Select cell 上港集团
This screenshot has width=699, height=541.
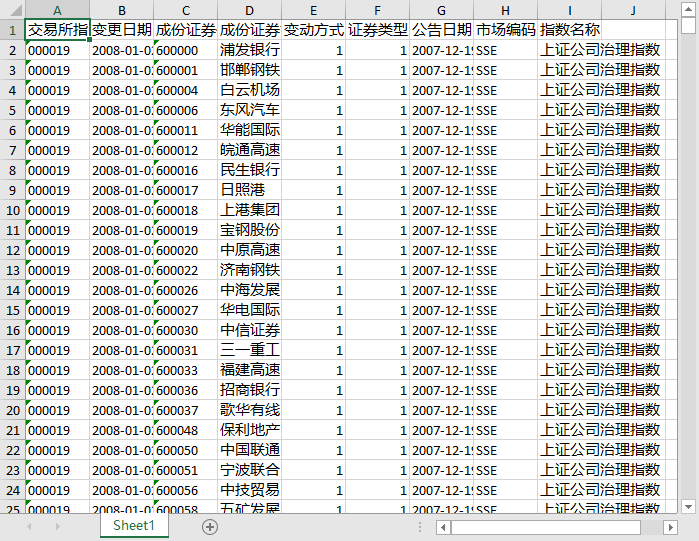coord(249,210)
